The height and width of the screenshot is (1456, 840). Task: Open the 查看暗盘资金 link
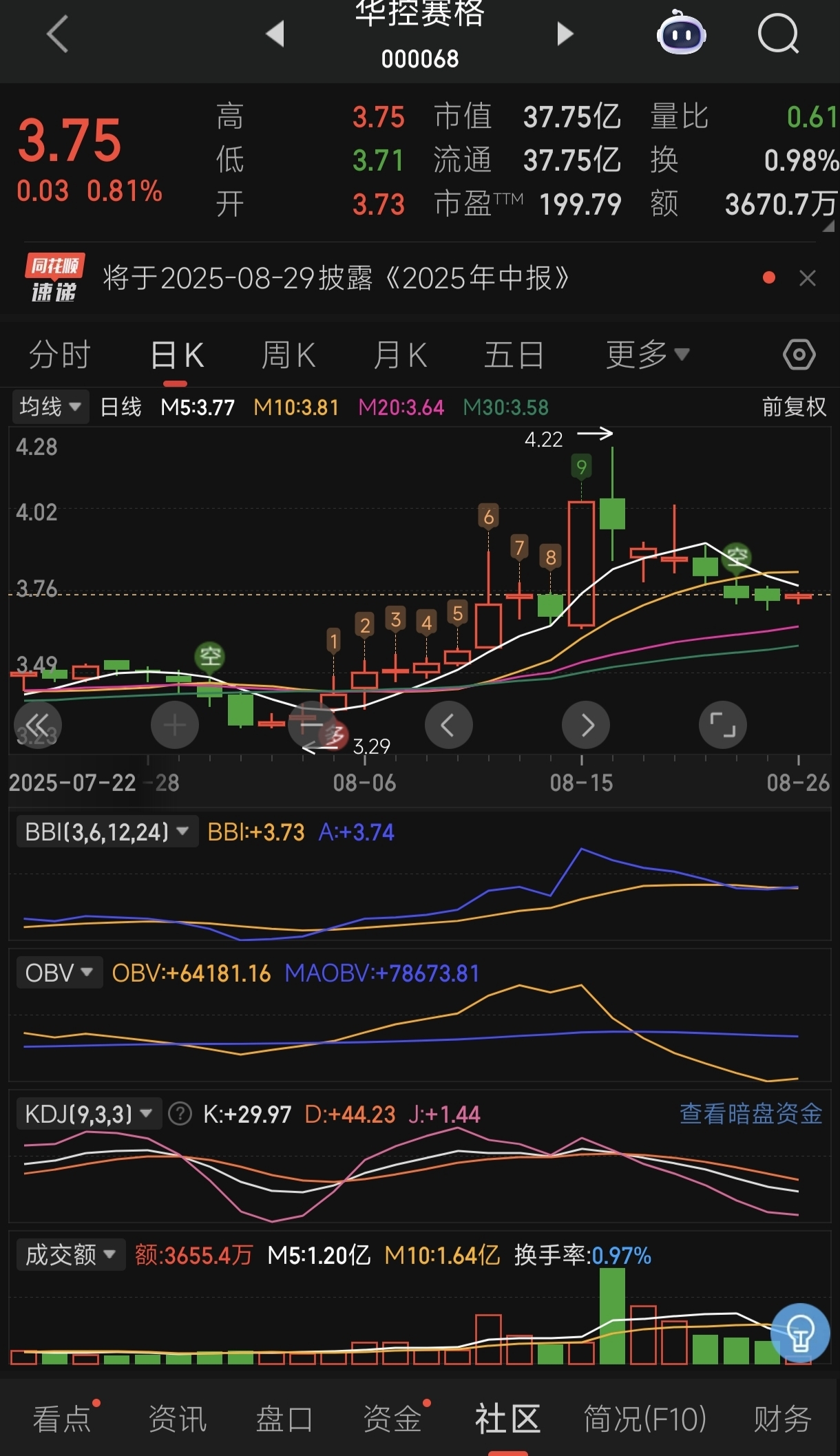[750, 1113]
